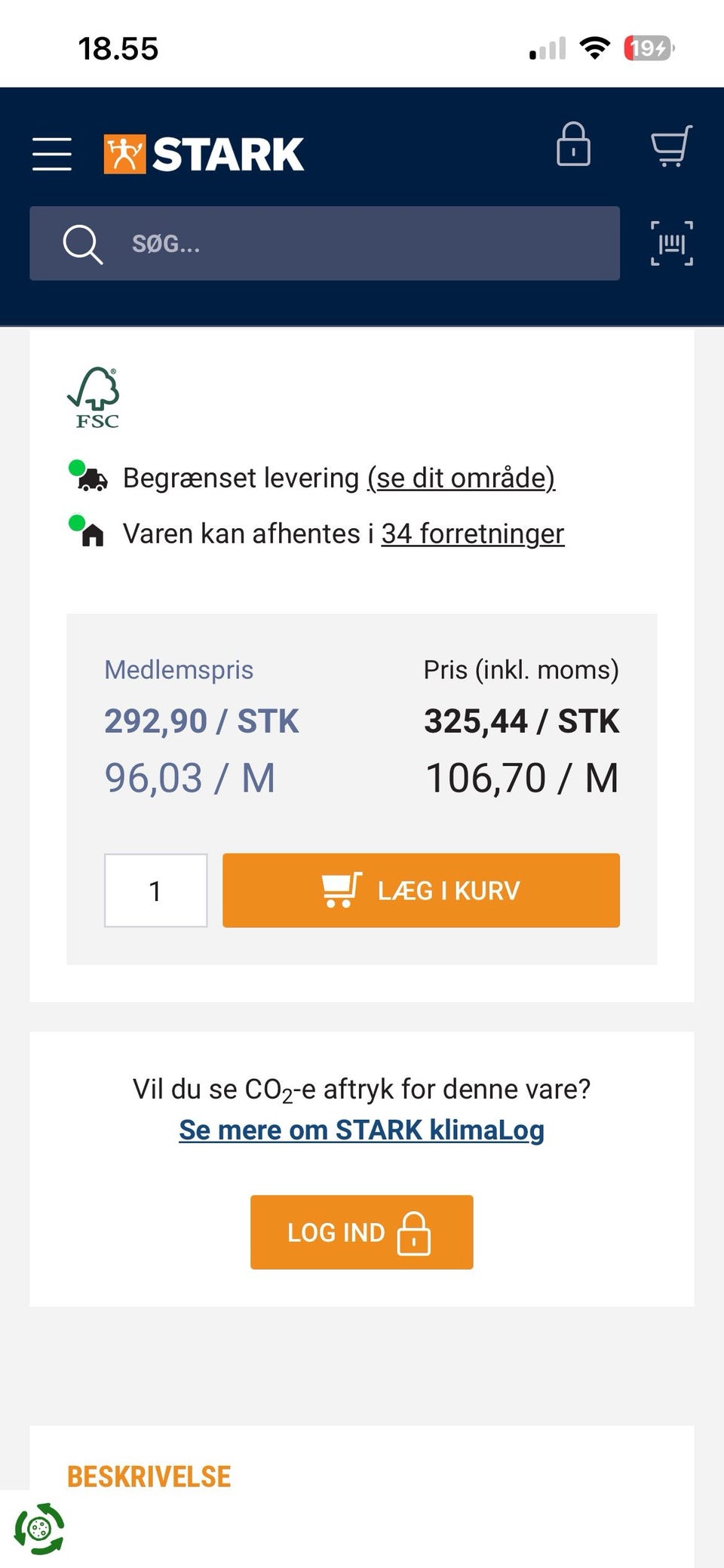Open the "se dit område" delivery link
Image resolution: width=724 pixels, height=1568 pixels.
point(461,478)
